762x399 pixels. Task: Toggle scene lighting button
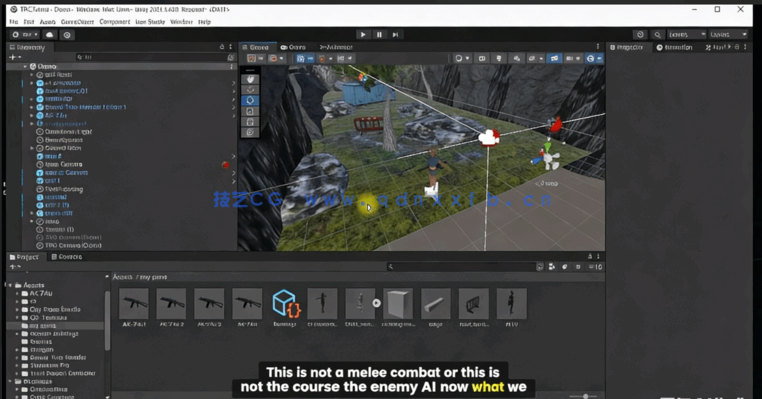coord(499,58)
